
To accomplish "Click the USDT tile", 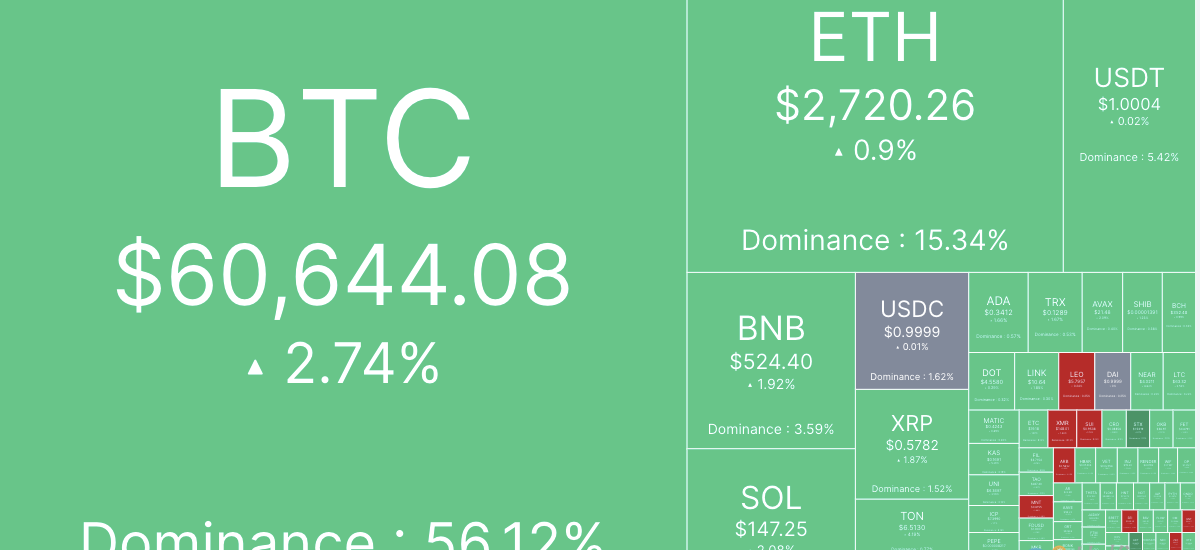I will 1131,135.
